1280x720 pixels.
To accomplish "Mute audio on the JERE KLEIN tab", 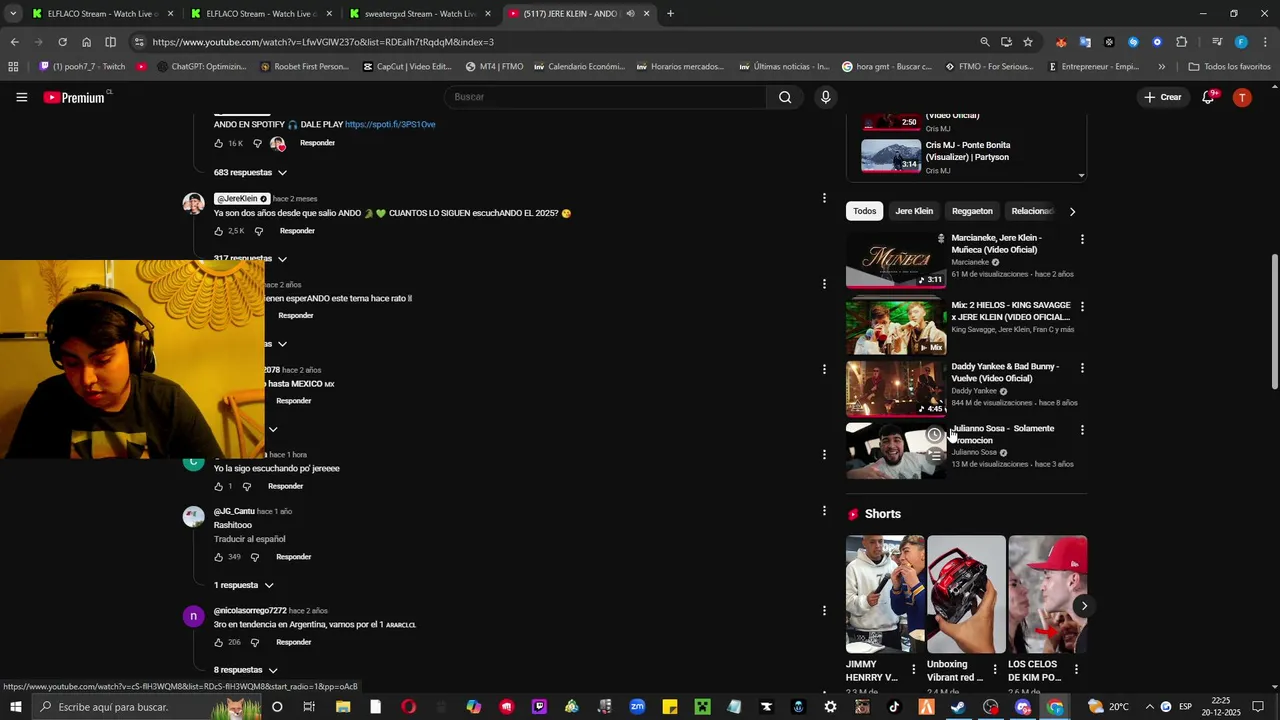I will (x=630, y=13).
